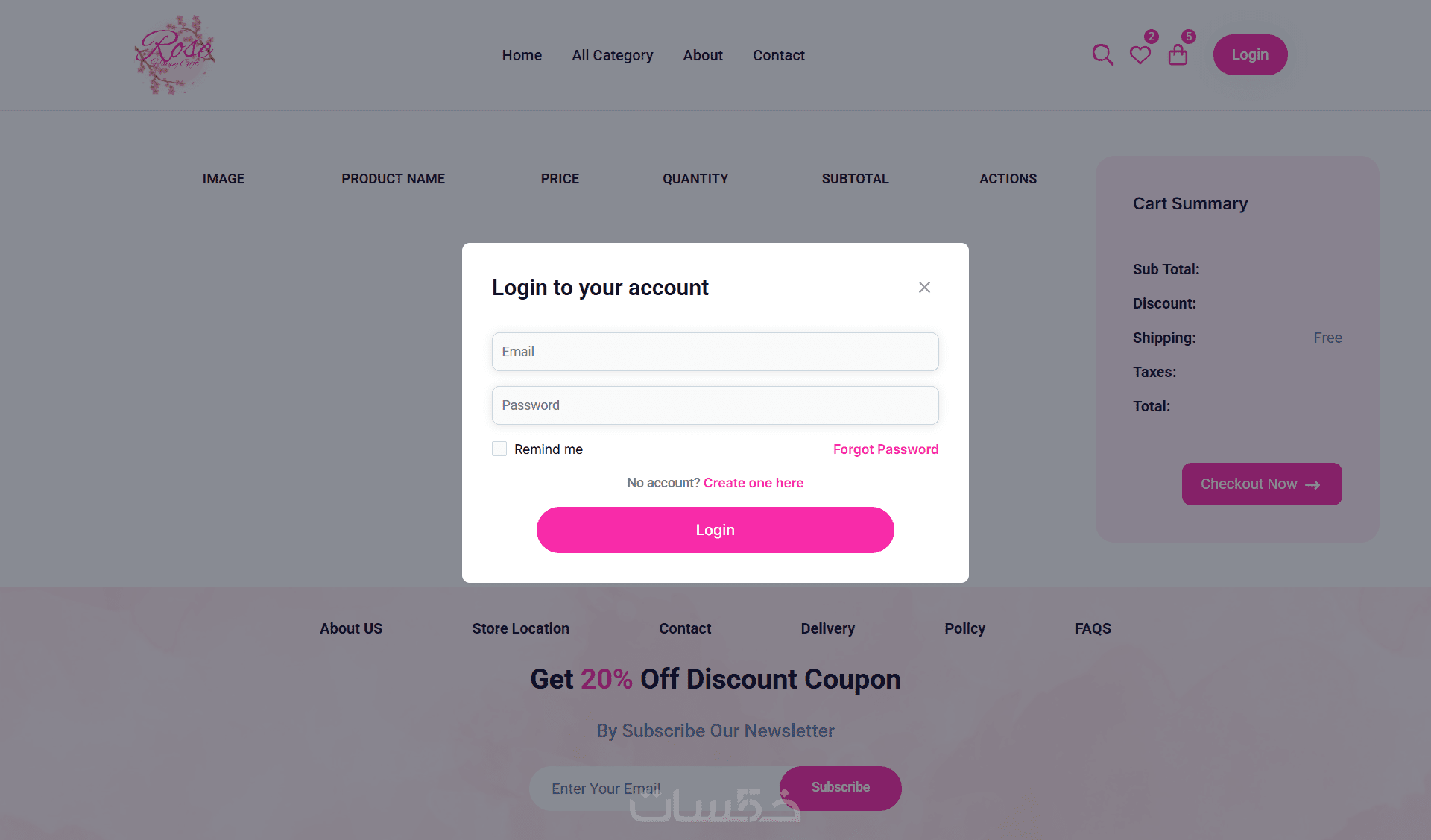
Task: Open the Store Location footer link
Action: 520,628
